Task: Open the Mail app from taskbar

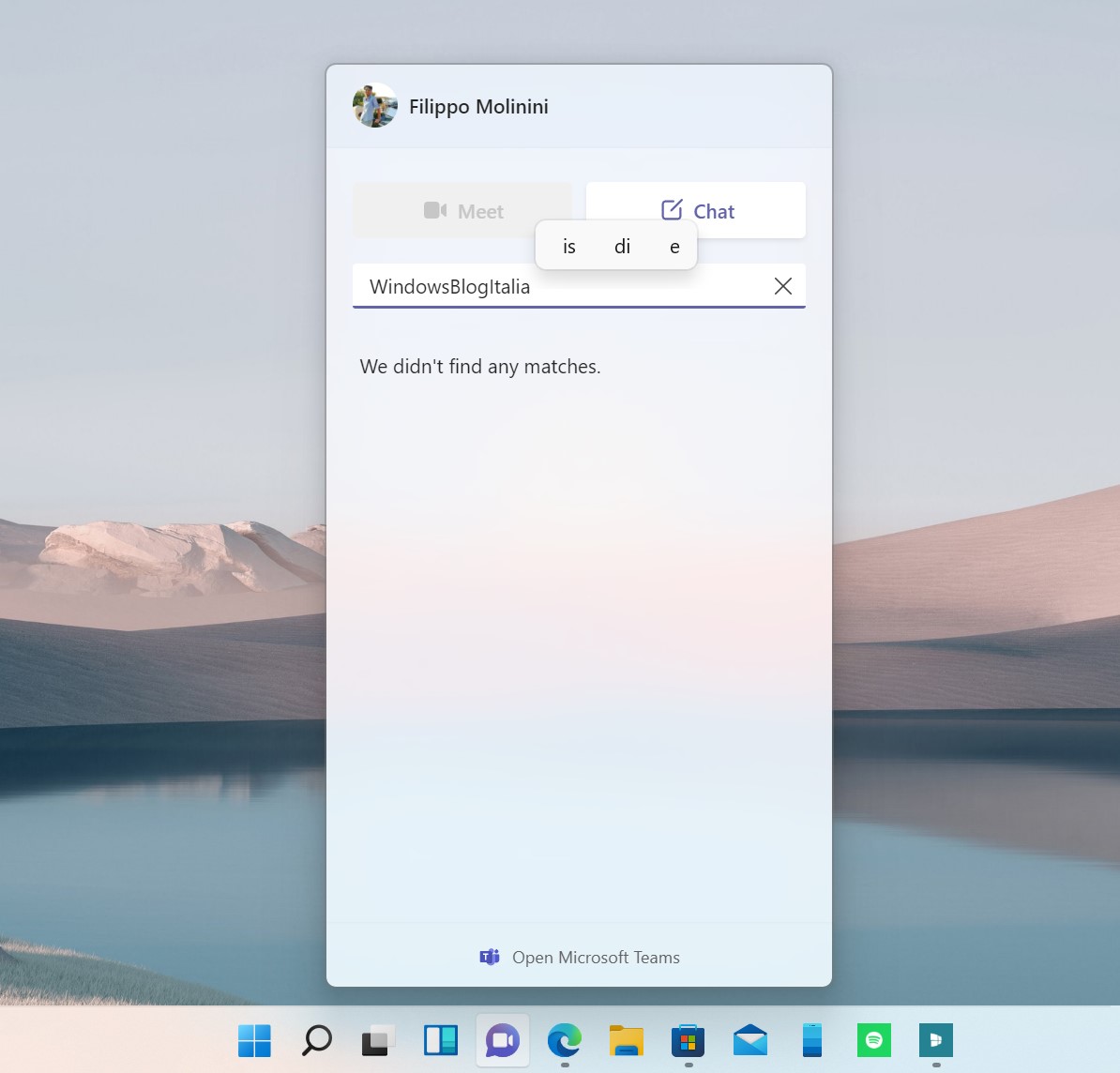Action: [x=750, y=1040]
